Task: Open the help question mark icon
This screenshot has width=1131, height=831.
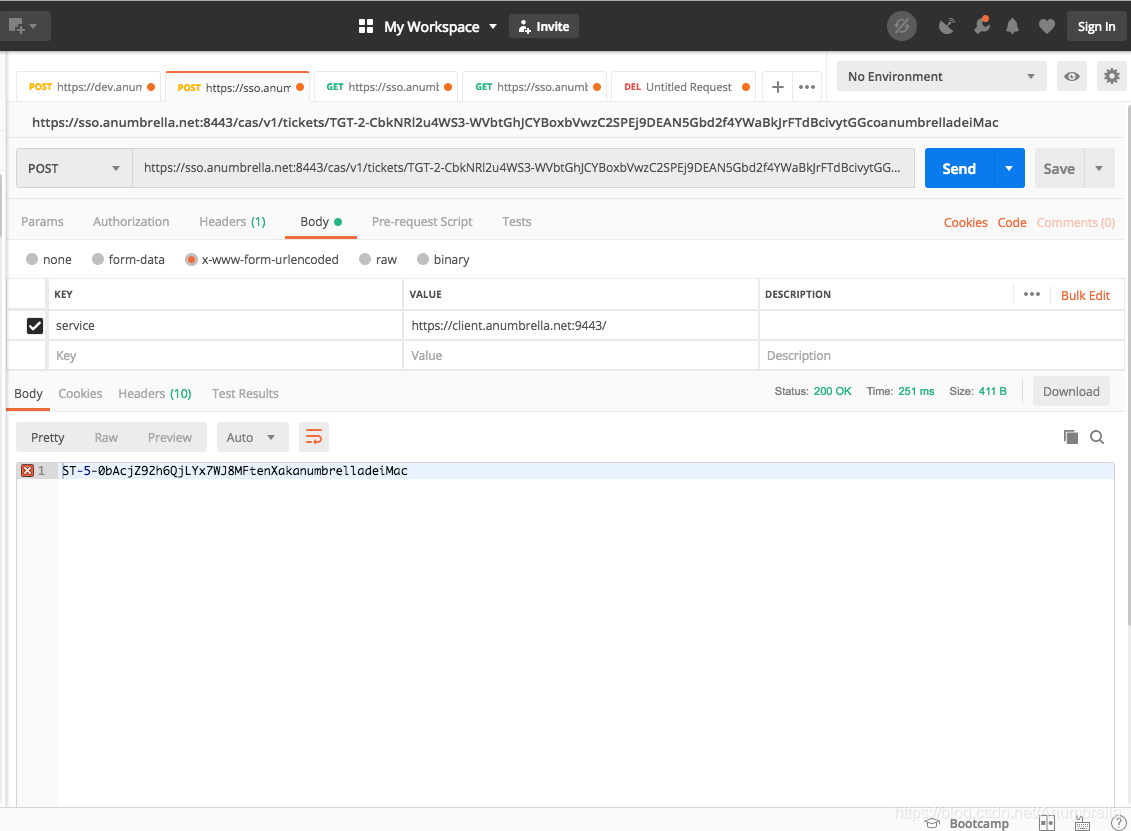Action: 1119,823
